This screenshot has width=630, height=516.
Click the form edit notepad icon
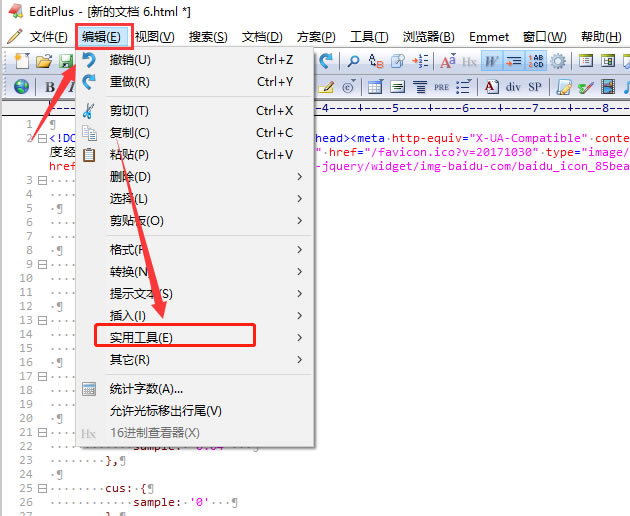point(563,87)
